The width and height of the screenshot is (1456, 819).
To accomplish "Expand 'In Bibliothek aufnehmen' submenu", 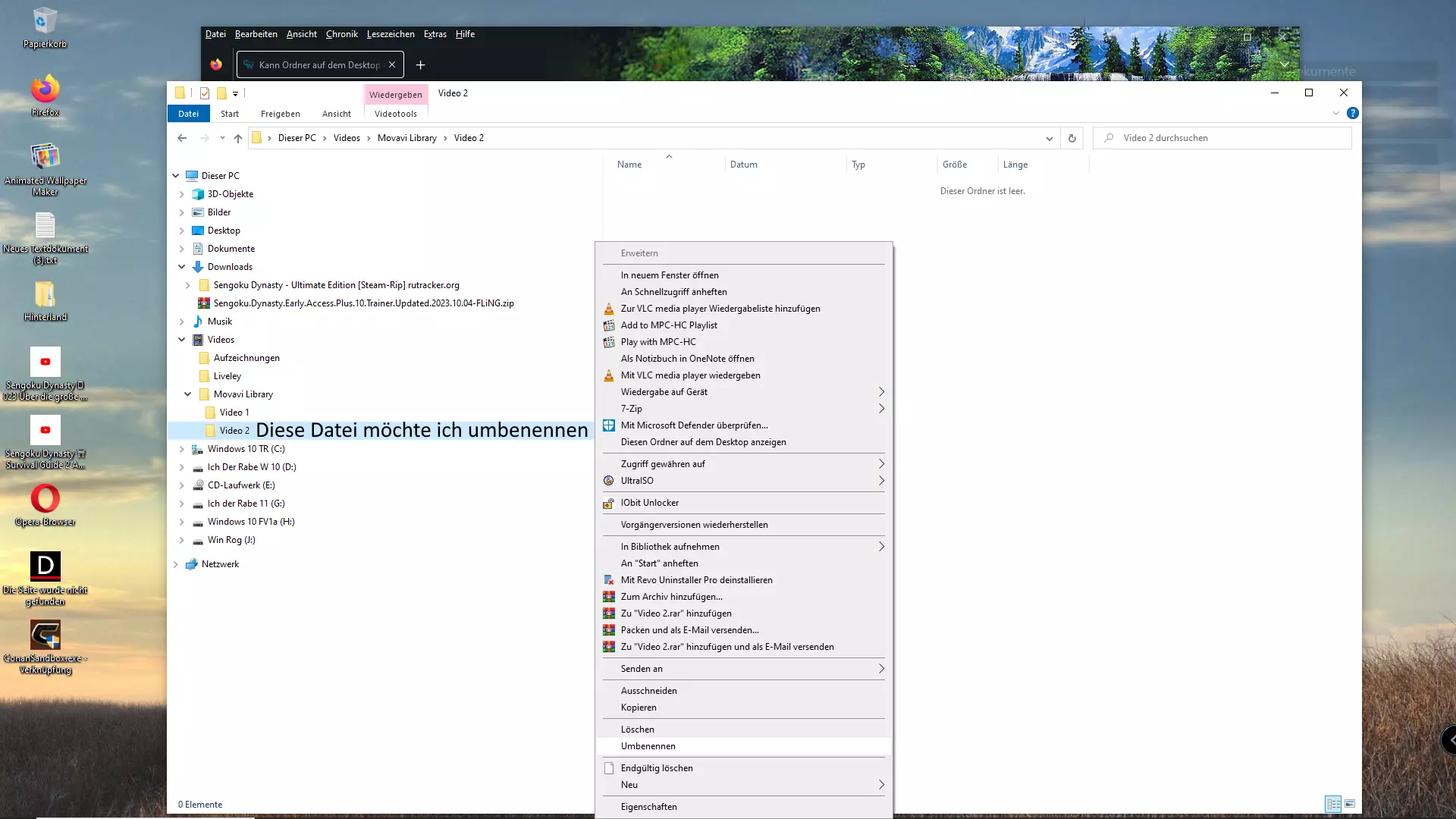I will coord(743,547).
